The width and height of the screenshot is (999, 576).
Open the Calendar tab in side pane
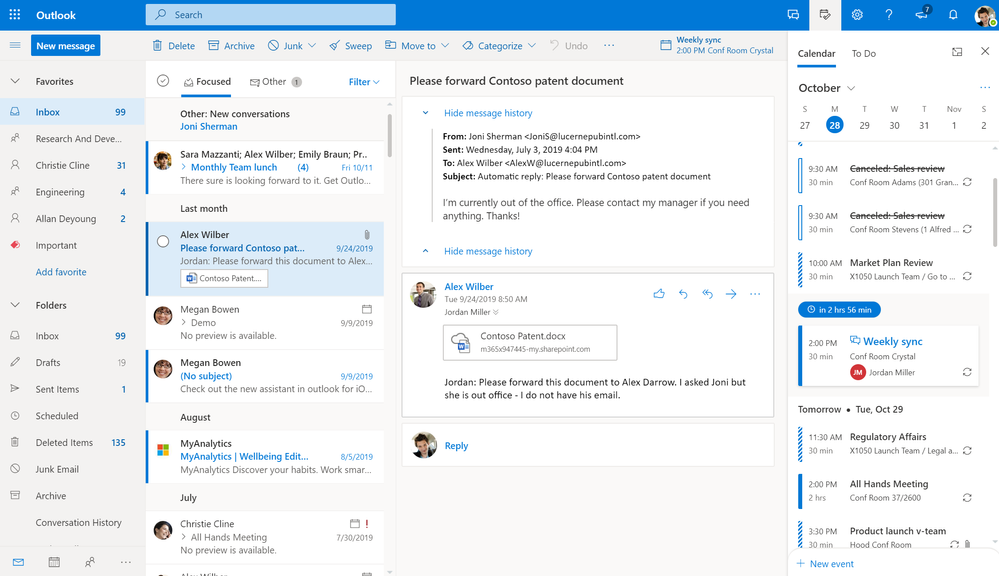pos(816,54)
